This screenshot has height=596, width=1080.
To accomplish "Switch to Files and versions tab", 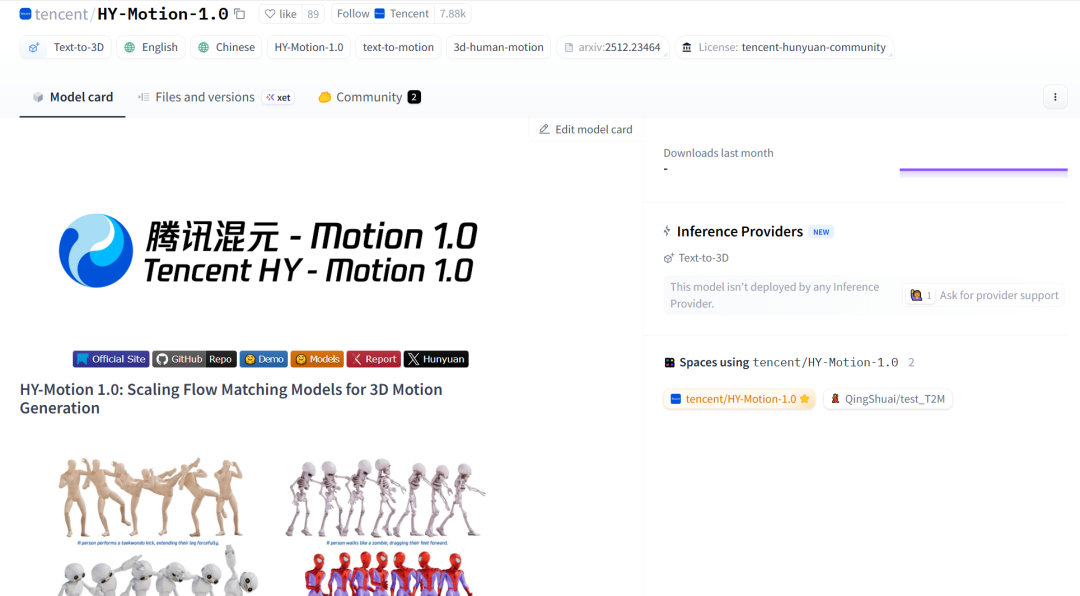I will 205,97.
